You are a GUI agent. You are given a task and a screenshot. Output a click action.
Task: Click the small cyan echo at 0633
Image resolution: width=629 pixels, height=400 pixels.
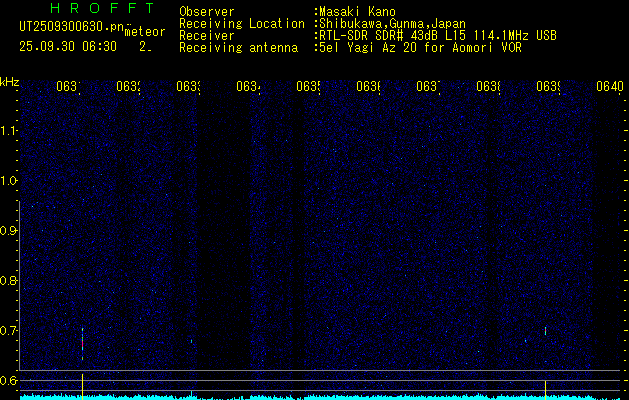pos(191,341)
